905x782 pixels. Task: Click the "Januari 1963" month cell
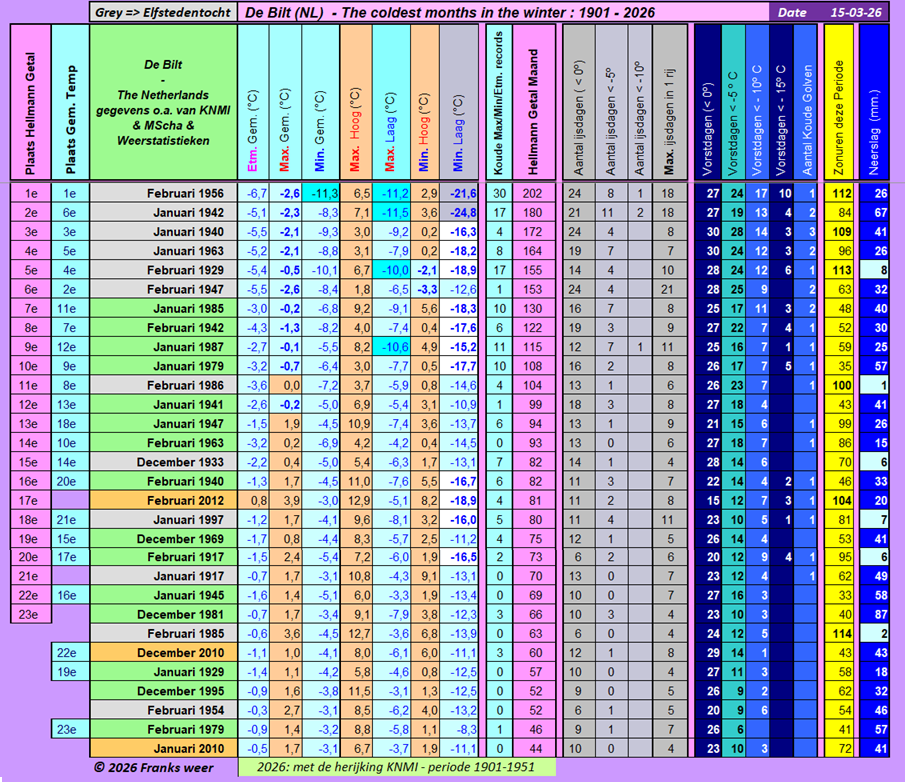(163, 251)
